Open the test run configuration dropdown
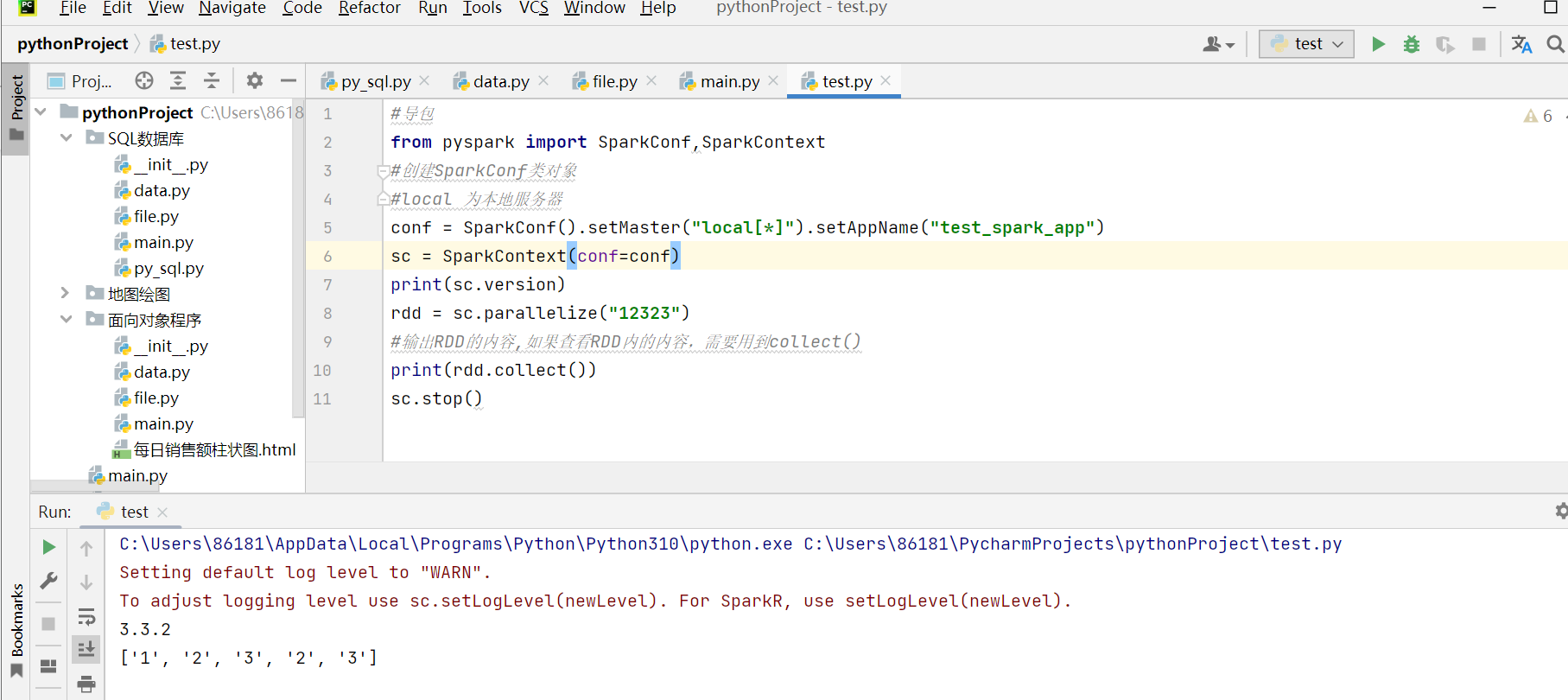This screenshot has height=700, width=1568. click(x=1306, y=44)
